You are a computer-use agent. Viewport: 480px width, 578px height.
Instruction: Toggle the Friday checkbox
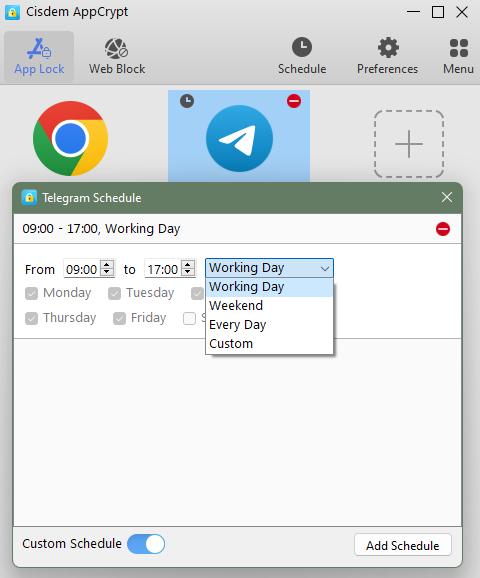click(x=119, y=318)
